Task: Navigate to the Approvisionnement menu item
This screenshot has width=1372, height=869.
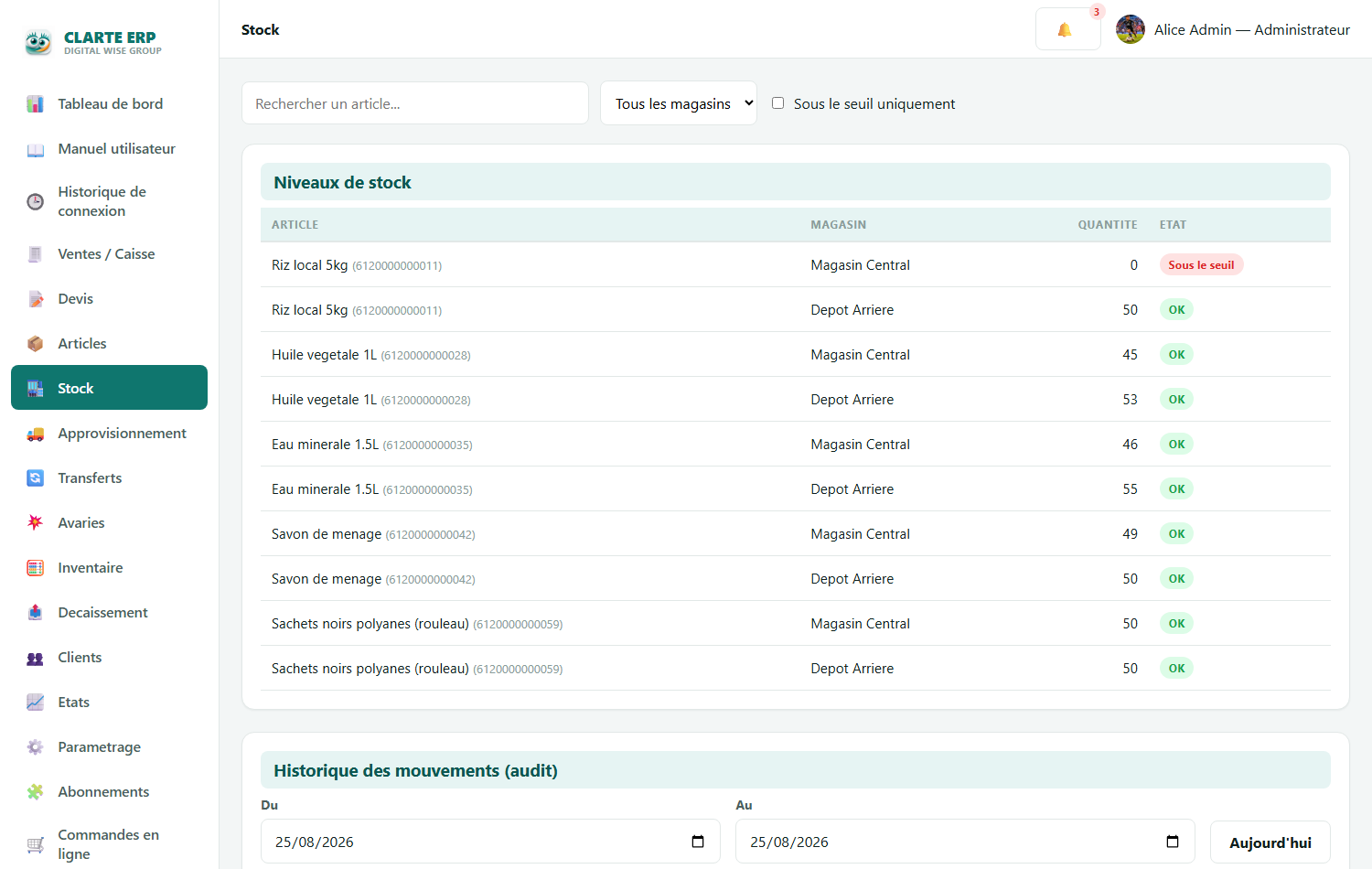Action: [109, 434]
